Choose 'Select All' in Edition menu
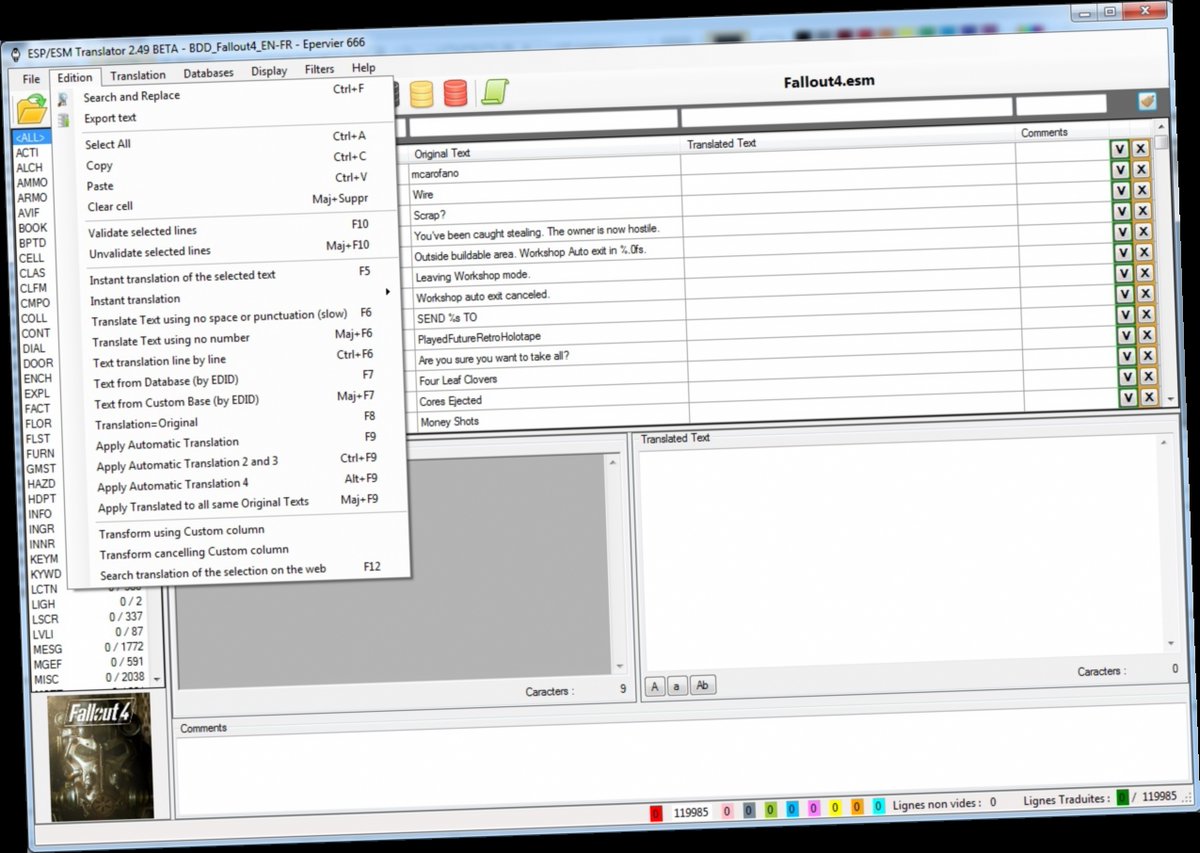This screenshot has width=1200, height=853. point(108,145)
